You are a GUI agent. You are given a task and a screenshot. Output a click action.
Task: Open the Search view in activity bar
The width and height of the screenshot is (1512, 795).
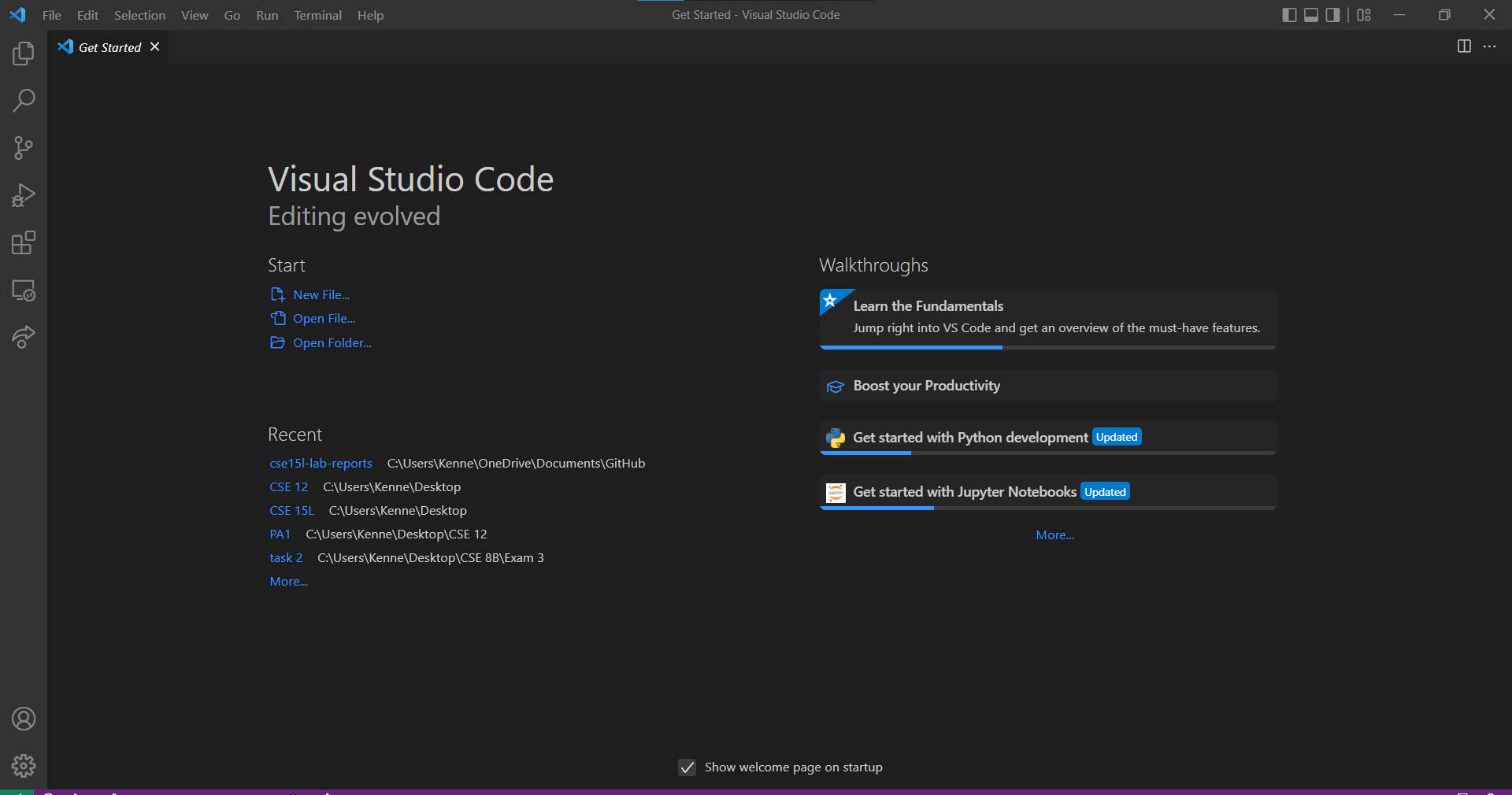24,101
